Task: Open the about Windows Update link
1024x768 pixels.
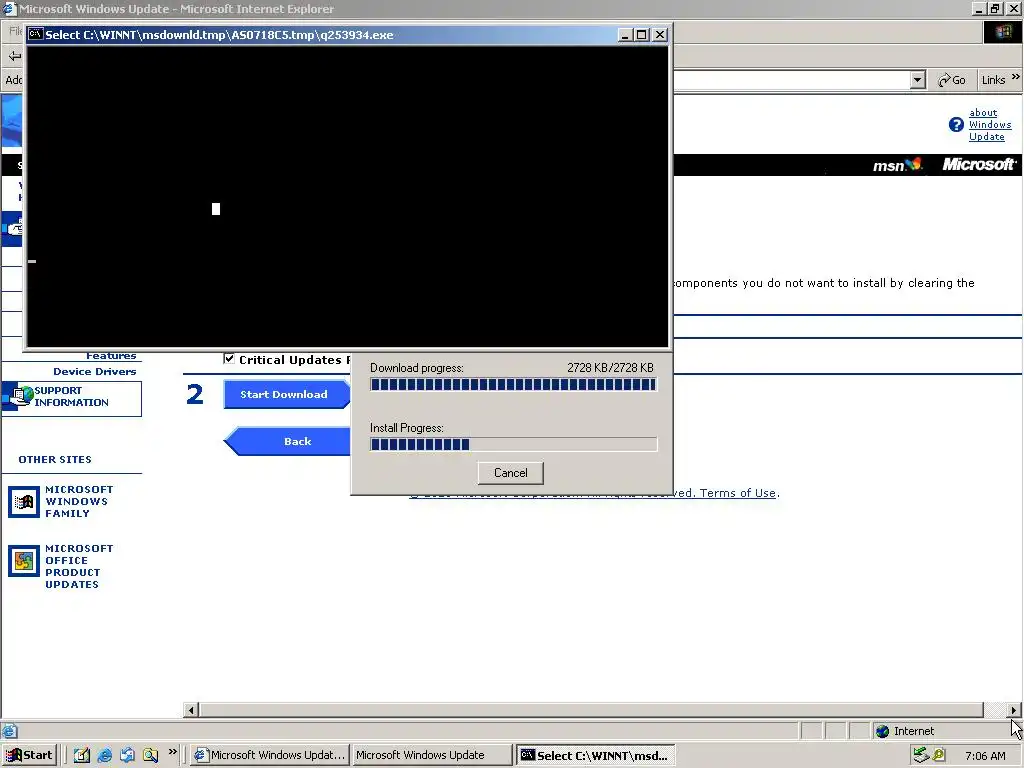Action: (989, 125)
